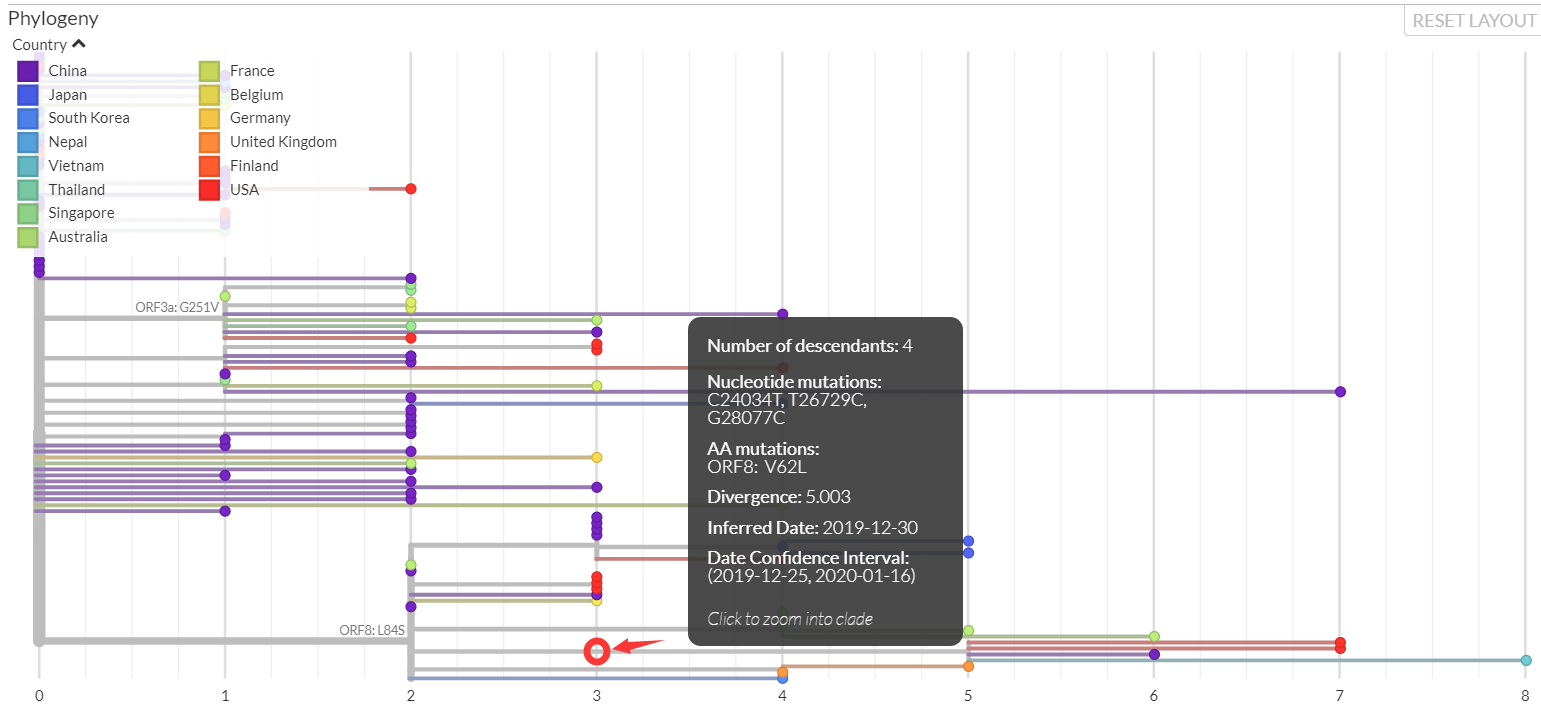This screenshot has width=1541, height=712.
Task: Click the teal tip node at divergence 8
Action: tap(1526, 660)
